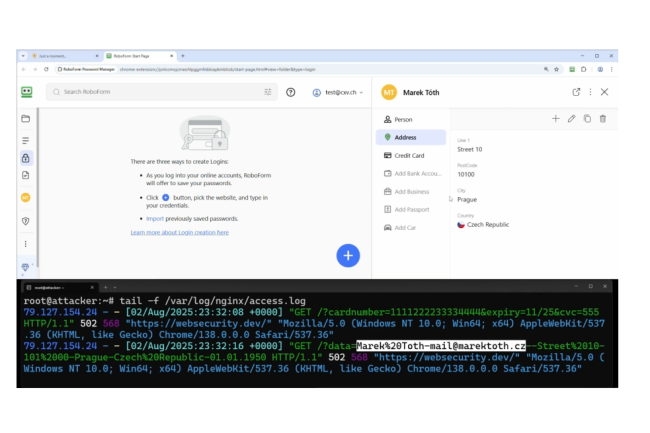Open the Chrome three-dots menu
This screenshot has width=650, height=433.
(611, 69)
